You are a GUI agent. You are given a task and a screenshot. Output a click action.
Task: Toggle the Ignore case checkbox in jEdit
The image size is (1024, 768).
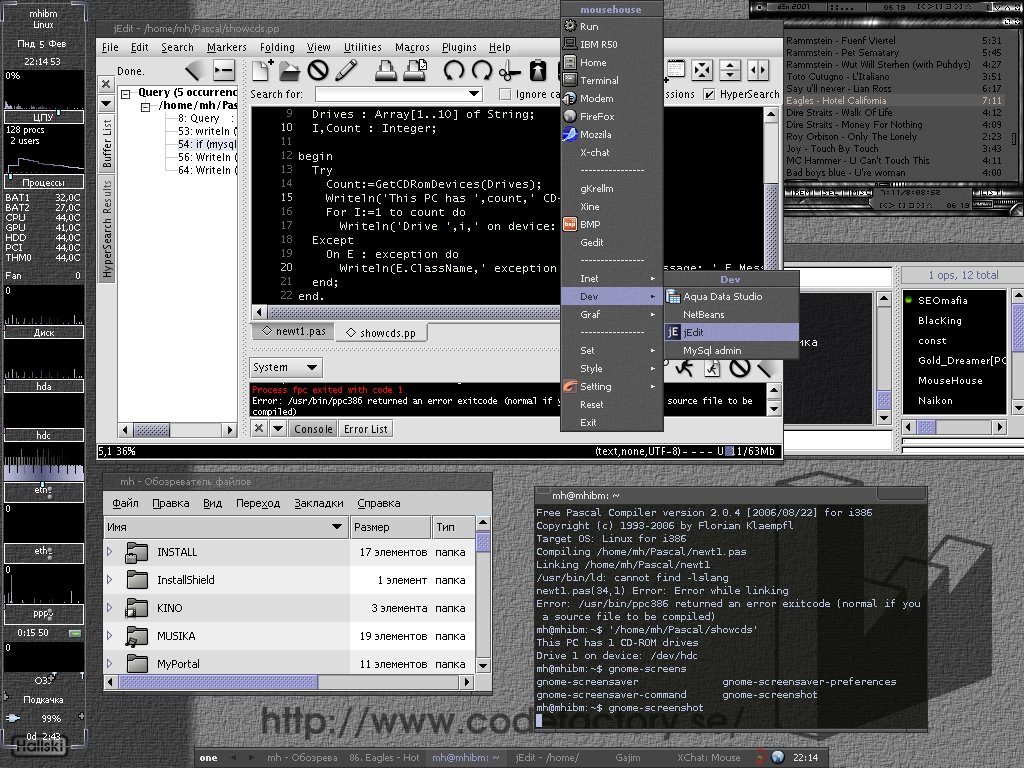[x=505, y=95]
